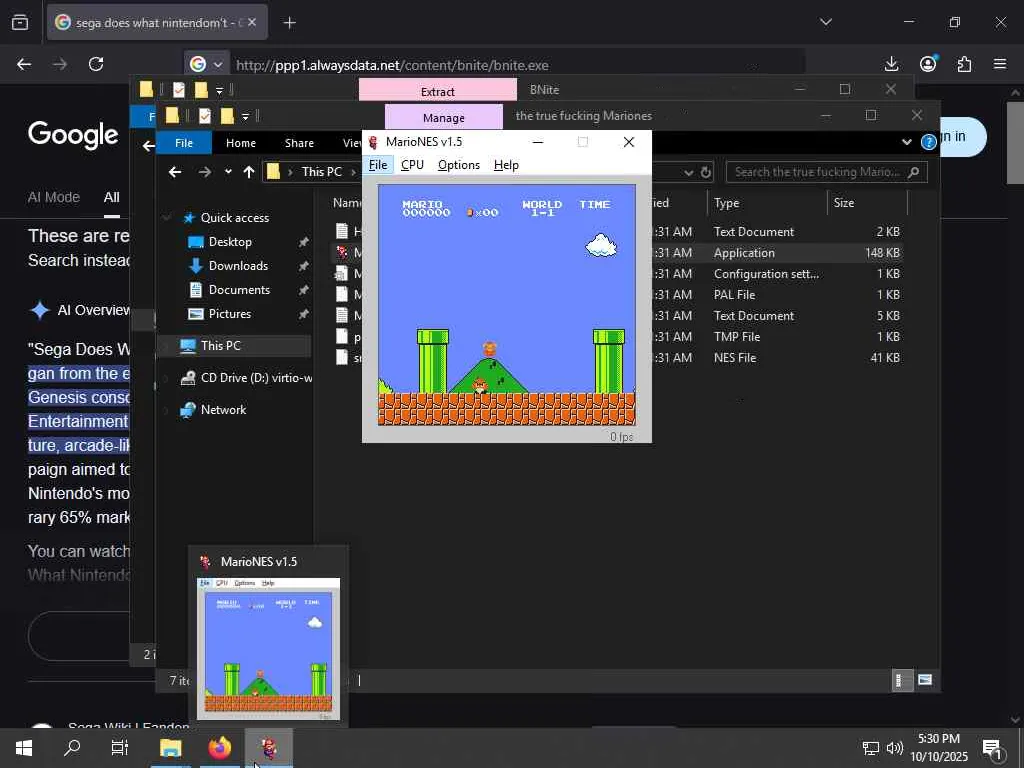The image size is (1024, 768).
Task: Open a new Firefox tab
Action: click(x=289, y=23)
